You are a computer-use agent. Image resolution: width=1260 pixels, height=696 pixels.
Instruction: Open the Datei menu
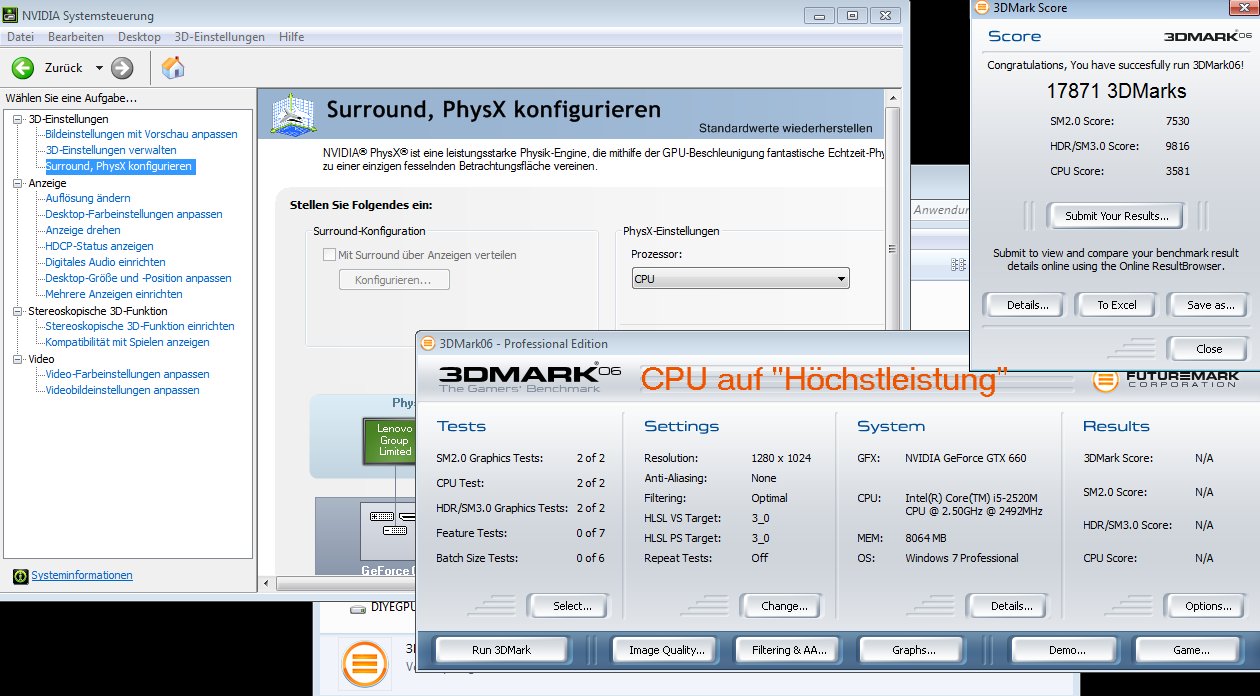click(x=20, y=37)
